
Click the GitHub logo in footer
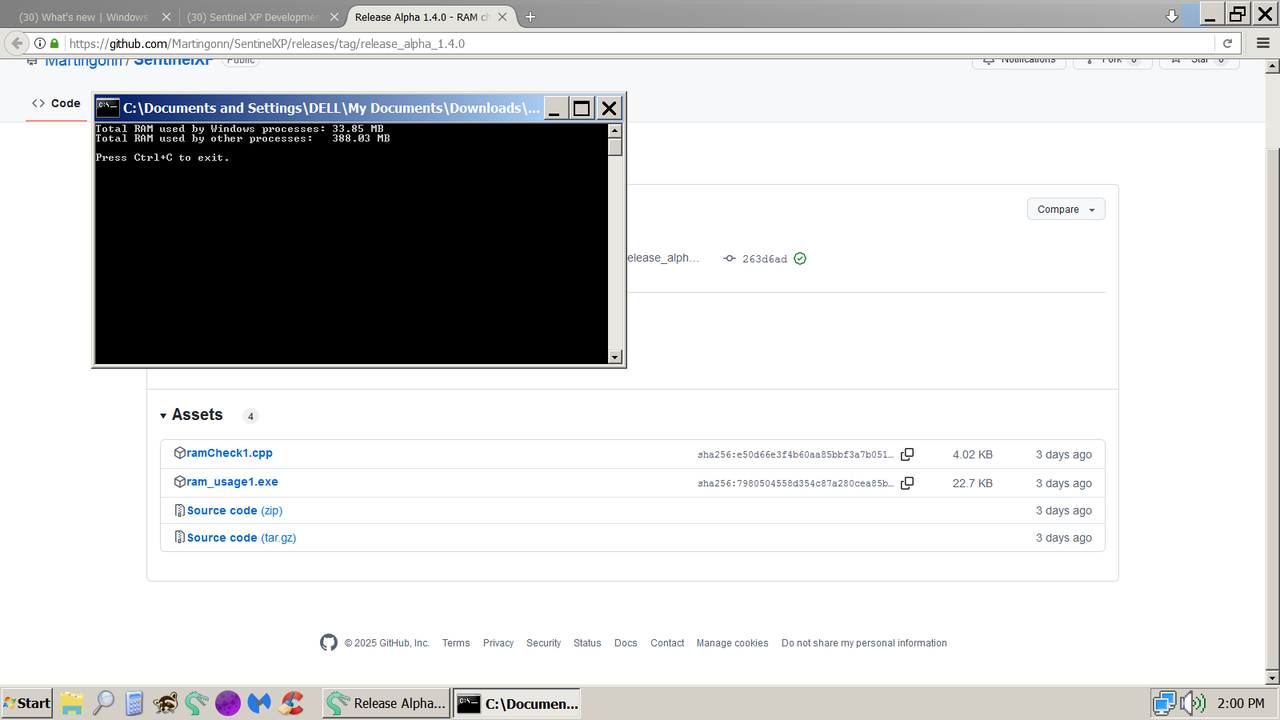[x=329, y=642]
